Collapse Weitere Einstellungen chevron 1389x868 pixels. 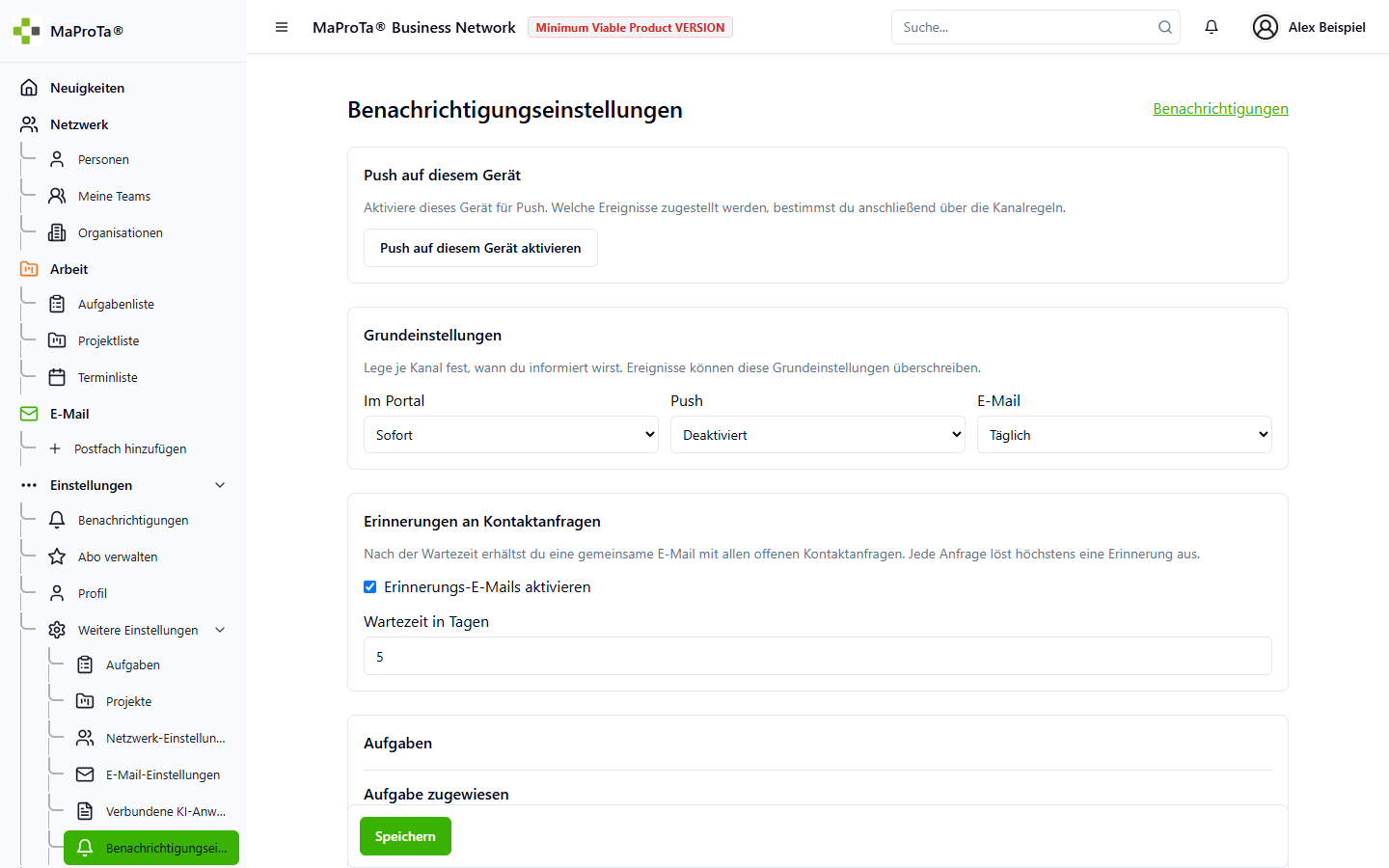220,630
